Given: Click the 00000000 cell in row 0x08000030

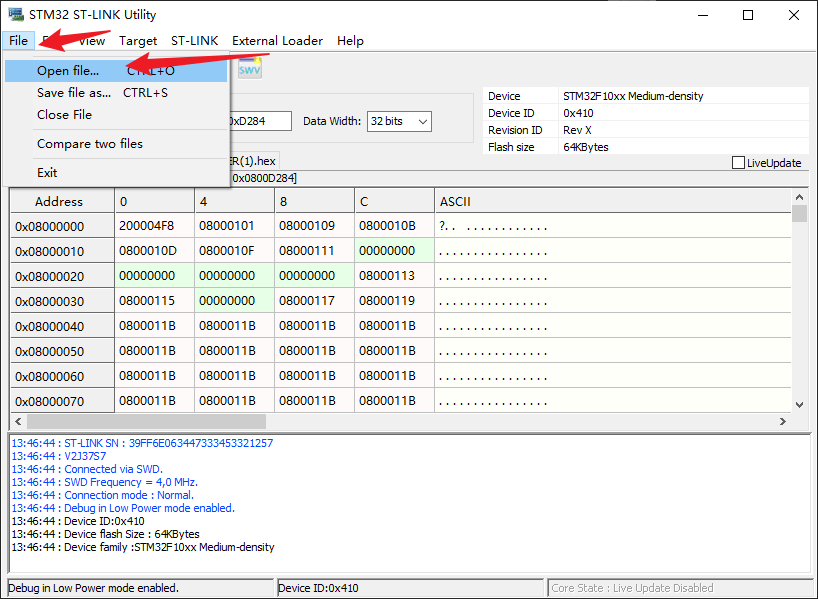Looking at the screenshot, I should point(235,301).
